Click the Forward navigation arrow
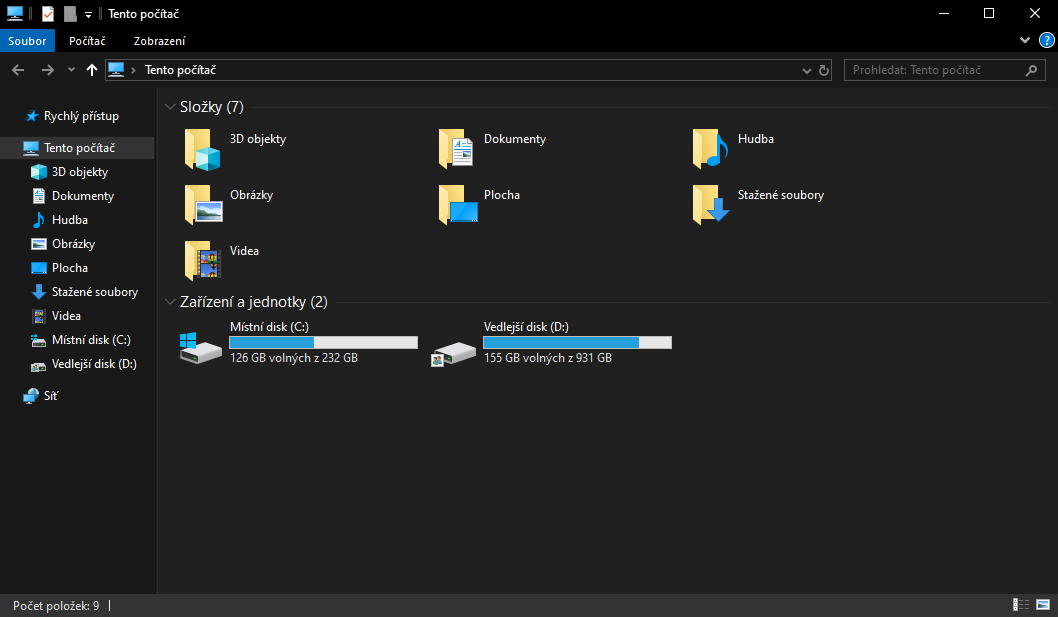This screenshot has height=617, width=1058. (x=47, y=70)
